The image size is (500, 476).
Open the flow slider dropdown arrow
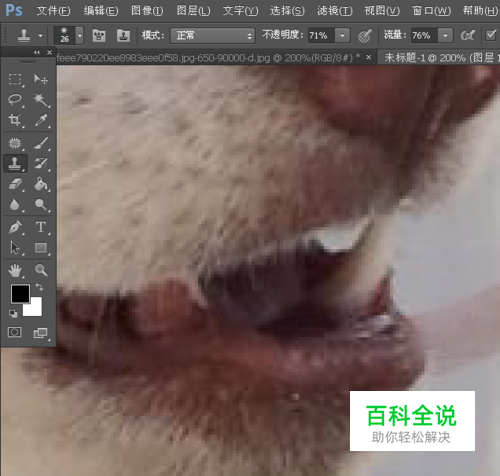(445, 35)
